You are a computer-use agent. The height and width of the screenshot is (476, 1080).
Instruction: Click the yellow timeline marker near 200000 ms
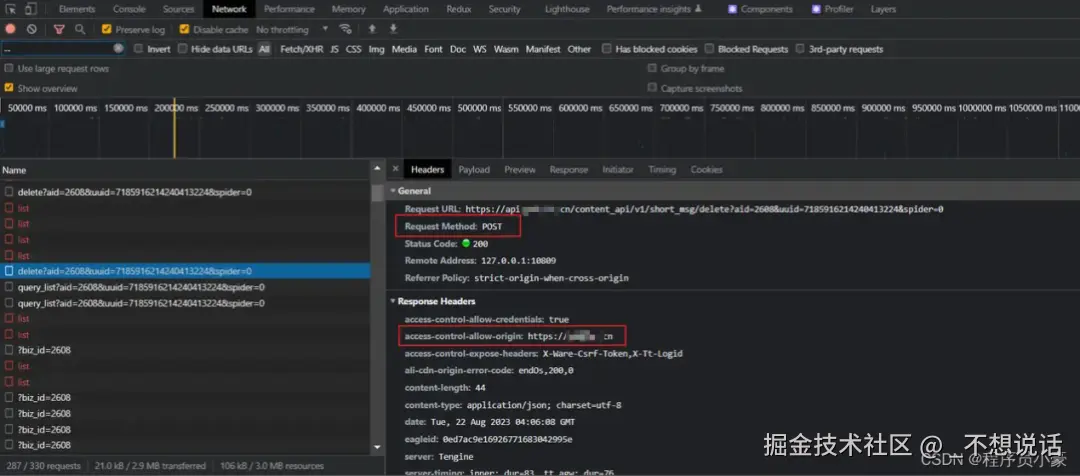pos(174,128)
